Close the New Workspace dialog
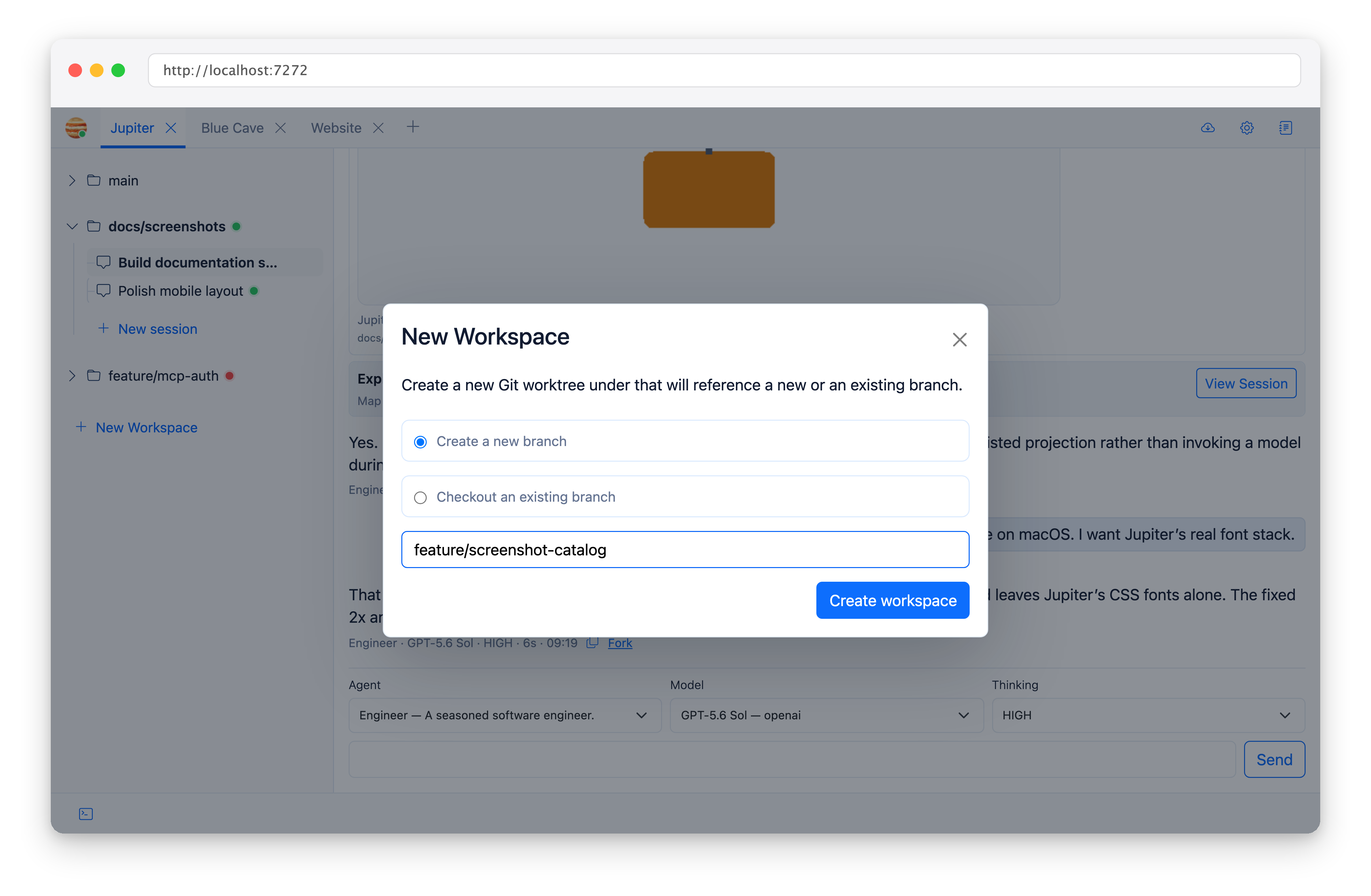The width and height of the screenshot is (1371, 896). pyautogui.click(x=959, y=340)
